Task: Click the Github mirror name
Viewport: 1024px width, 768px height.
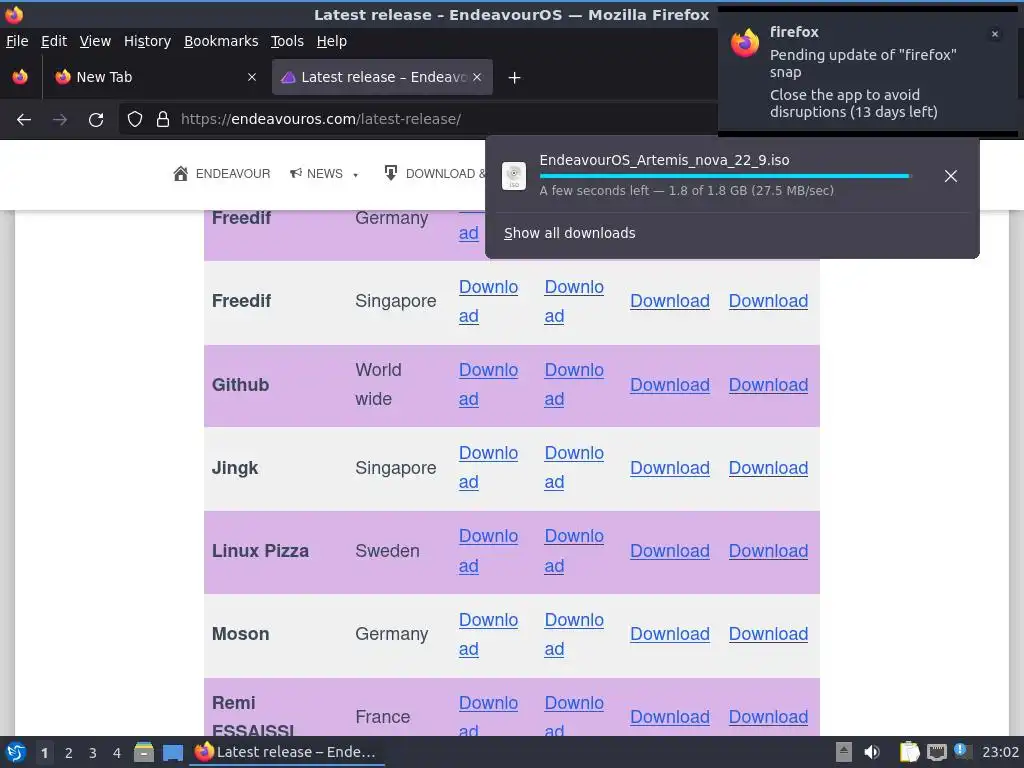Action: 240,385
